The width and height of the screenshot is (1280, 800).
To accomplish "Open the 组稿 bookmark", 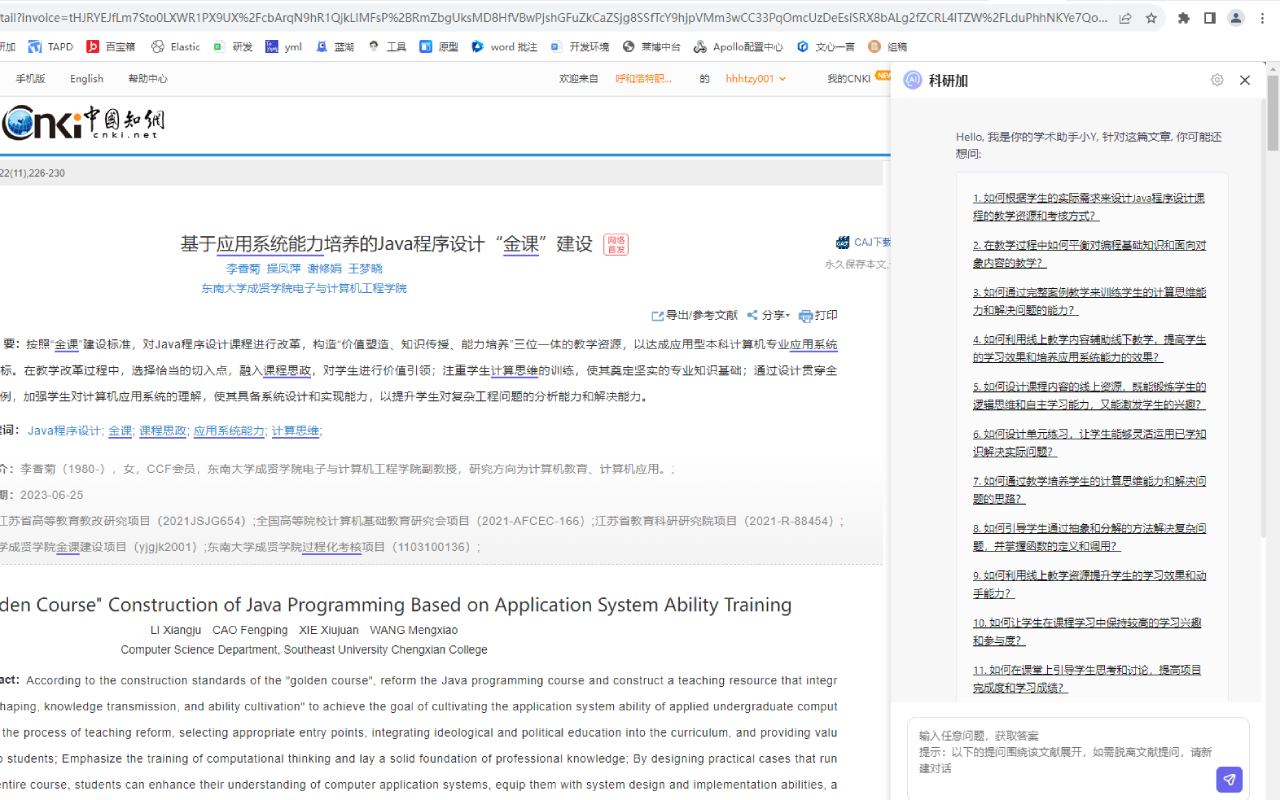I will [x=888, y=47].
